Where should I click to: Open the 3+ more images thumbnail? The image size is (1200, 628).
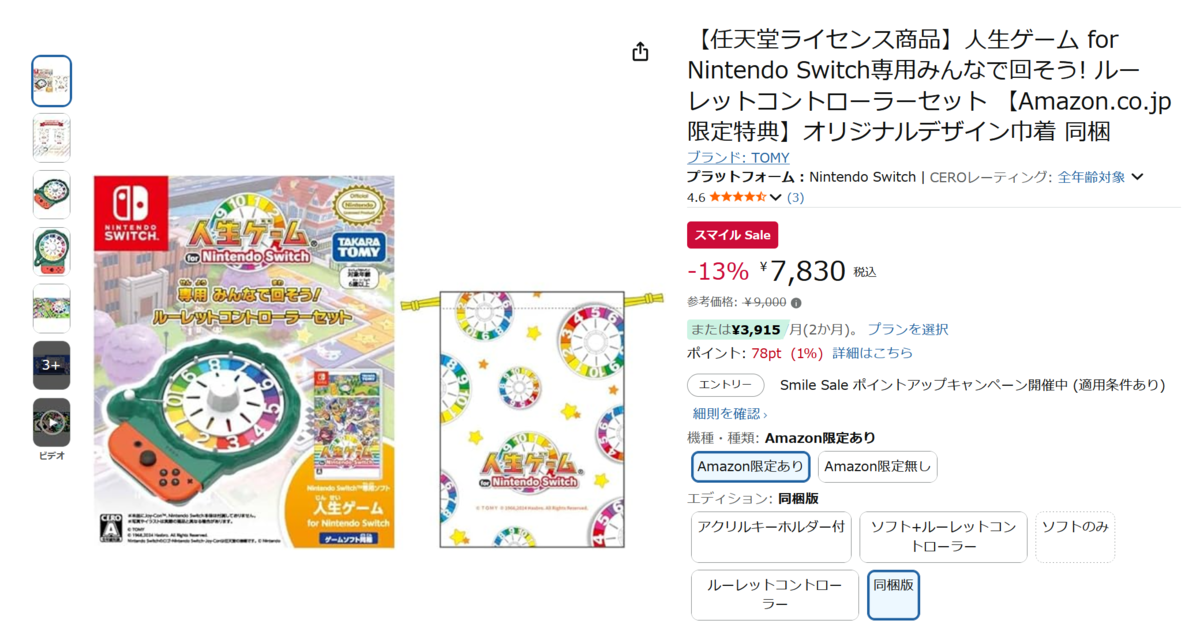[x=51, y=365]
